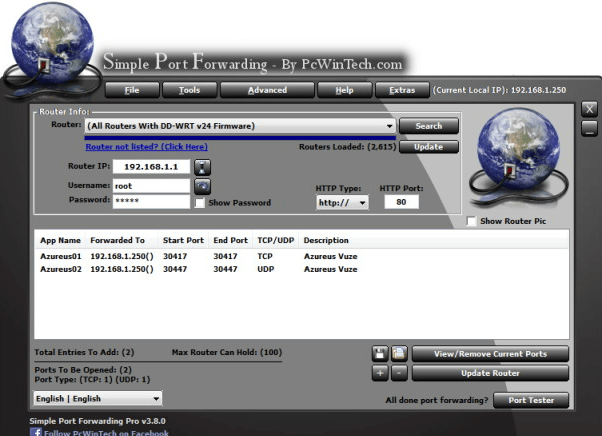Image resolution: width=602 pixels, height=436 pixels.
Task: Open the Help menu
Action: 344,90
